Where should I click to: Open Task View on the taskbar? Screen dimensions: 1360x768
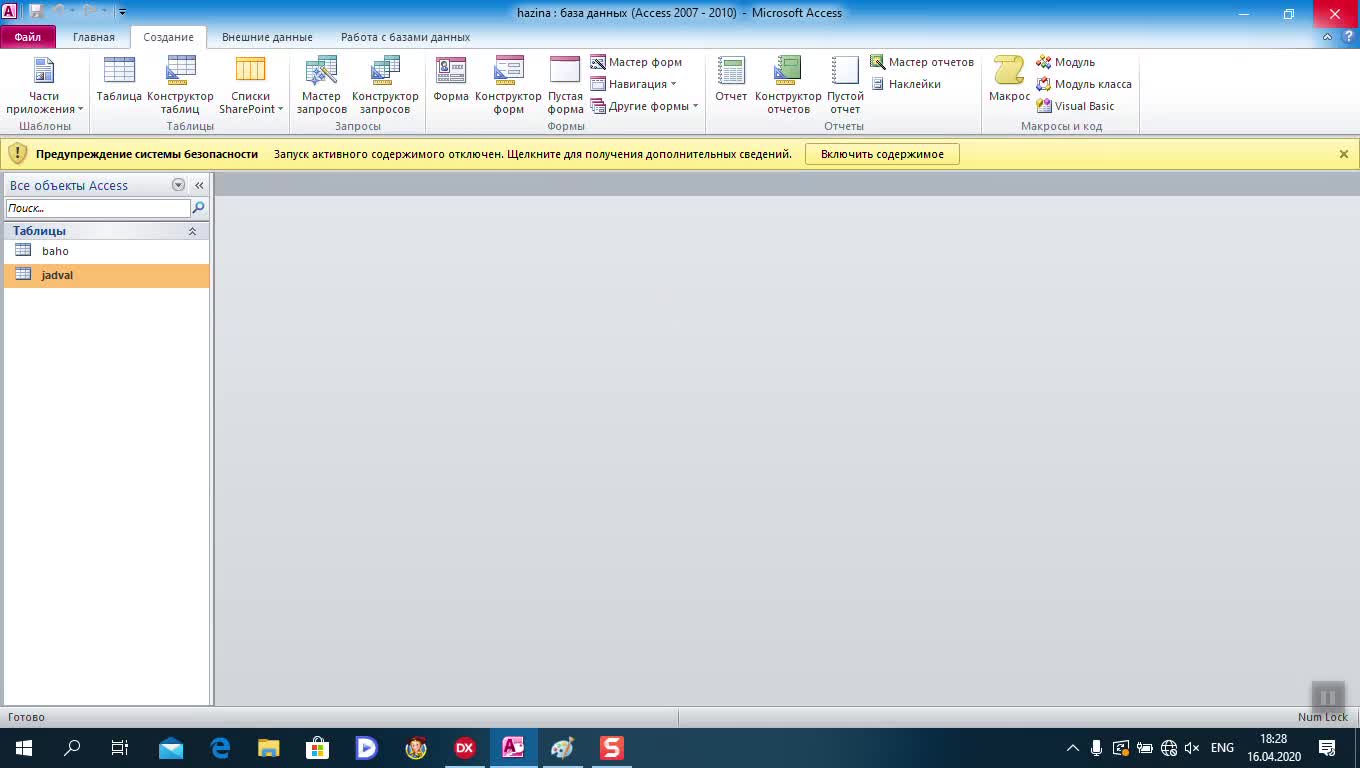pos(119,747)
